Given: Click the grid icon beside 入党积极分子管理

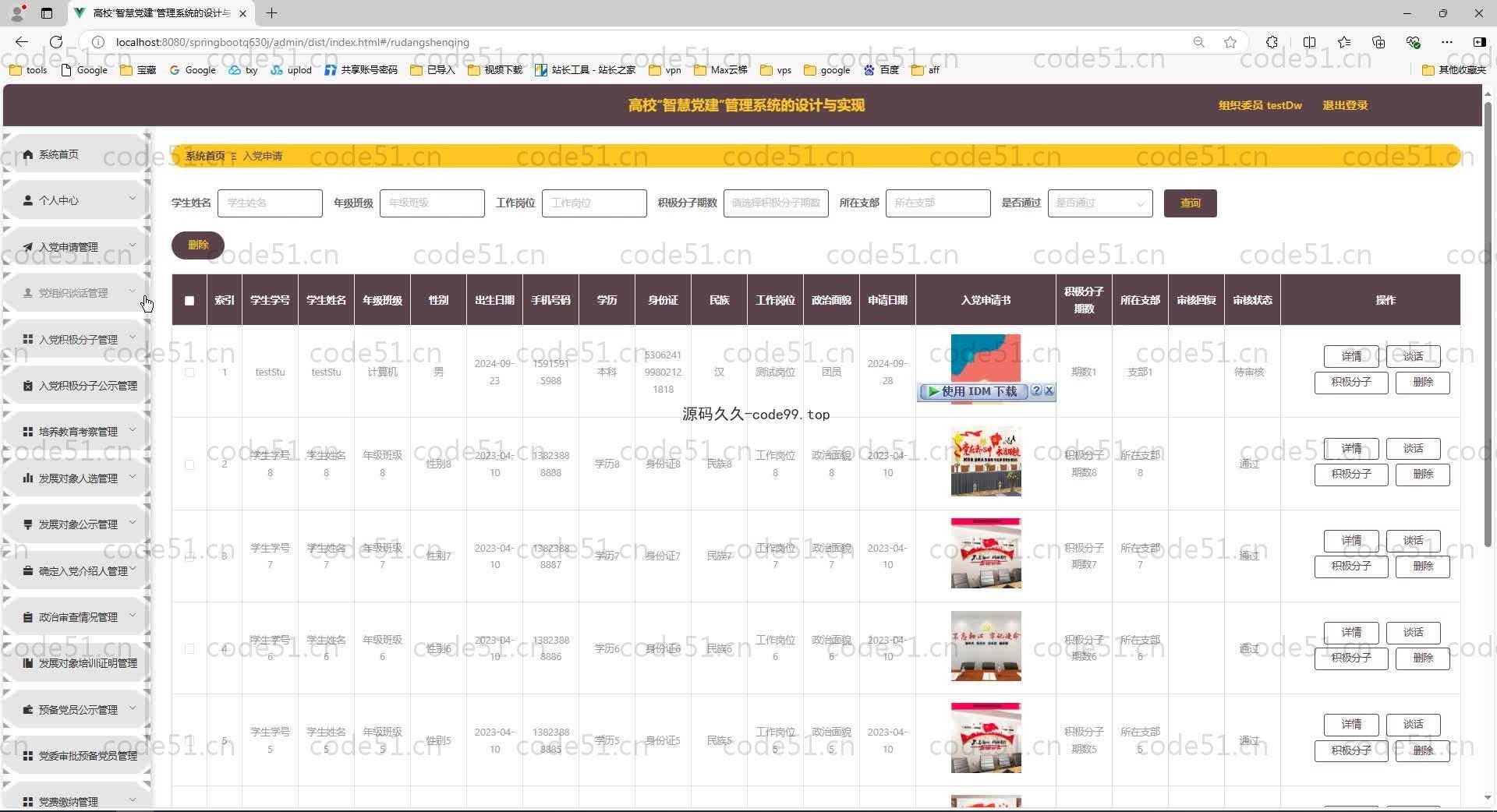Looking at the screenshot, I should pyautogui.click(x=28, y=339).
